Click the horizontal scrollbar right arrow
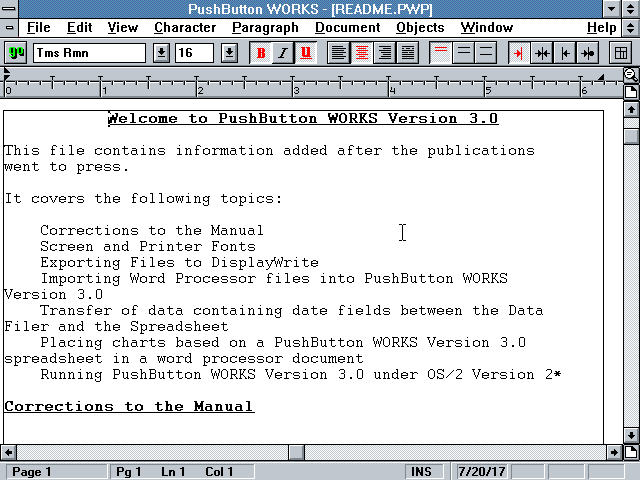The image size is (640, 480). 614,452
